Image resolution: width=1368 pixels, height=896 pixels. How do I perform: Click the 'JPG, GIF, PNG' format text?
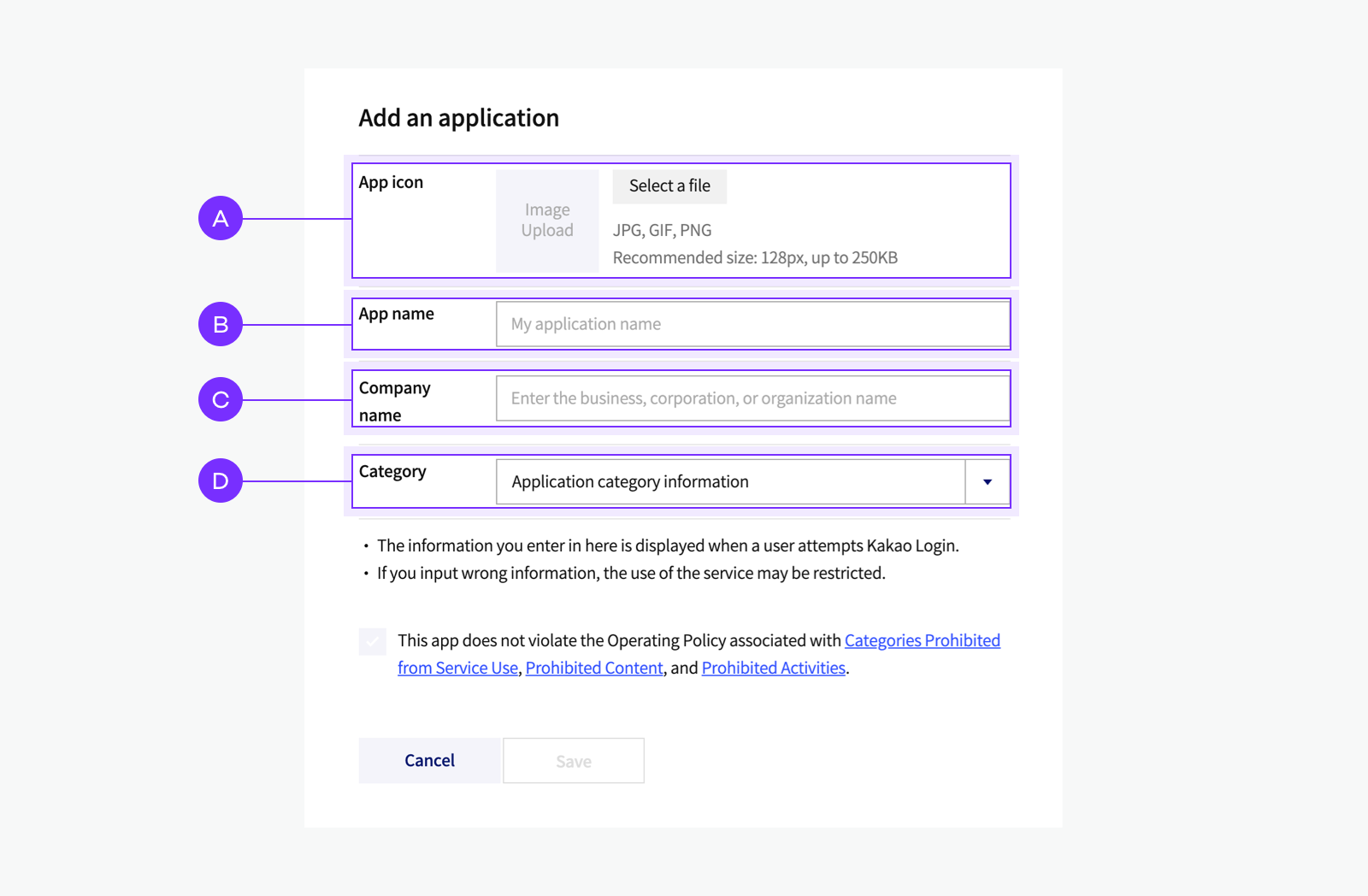[662, 230]
